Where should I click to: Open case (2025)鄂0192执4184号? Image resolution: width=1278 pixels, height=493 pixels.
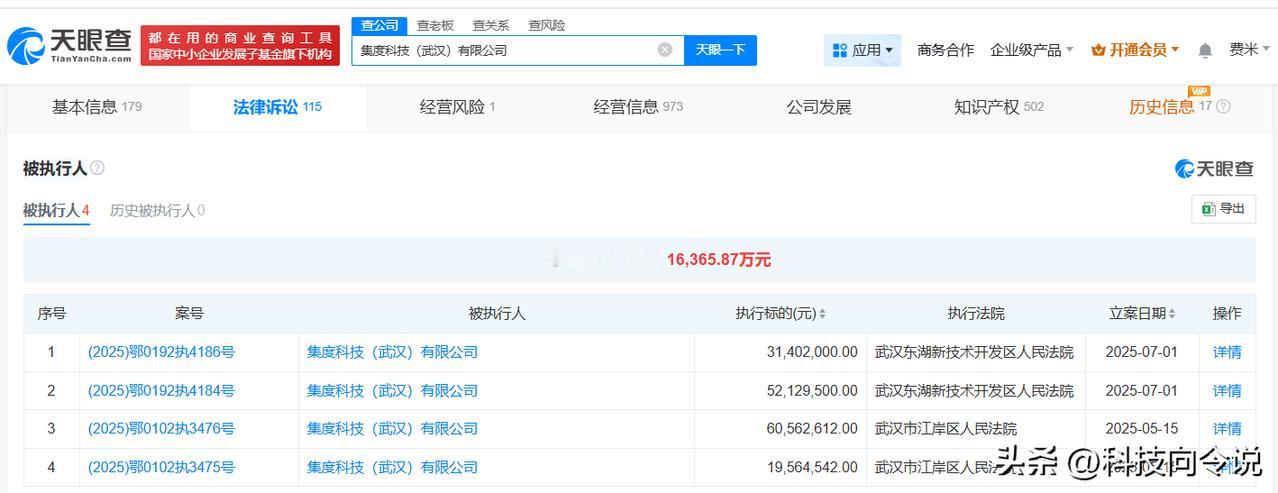point(161,390)
